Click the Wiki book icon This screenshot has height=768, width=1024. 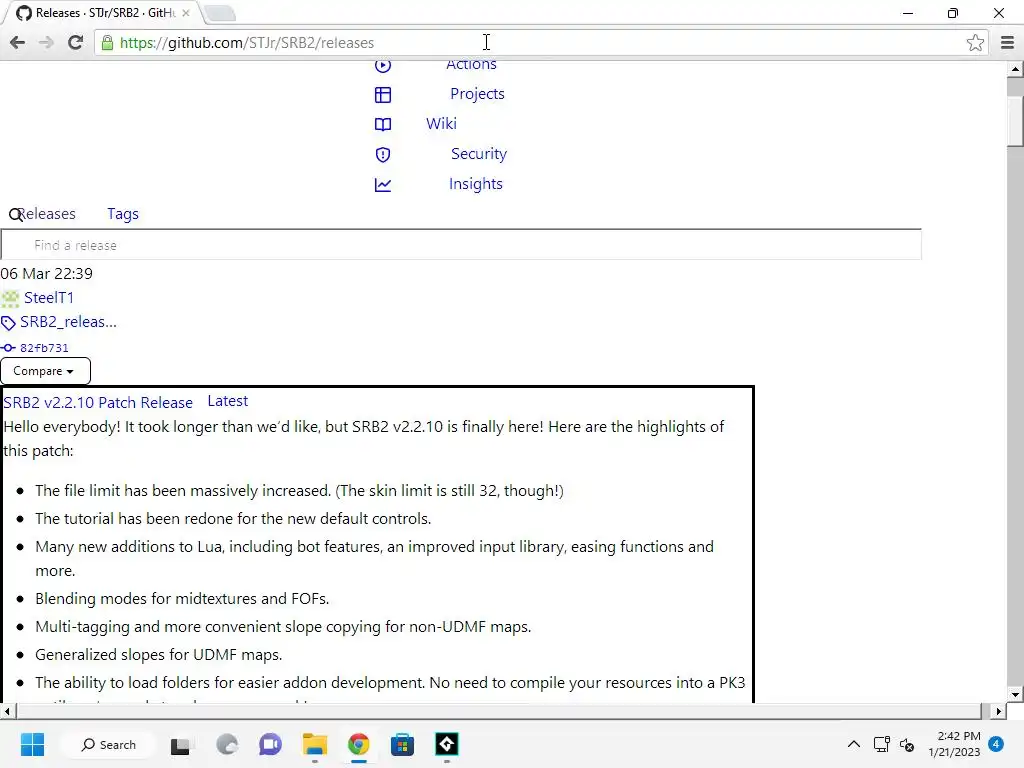(383, 124)
